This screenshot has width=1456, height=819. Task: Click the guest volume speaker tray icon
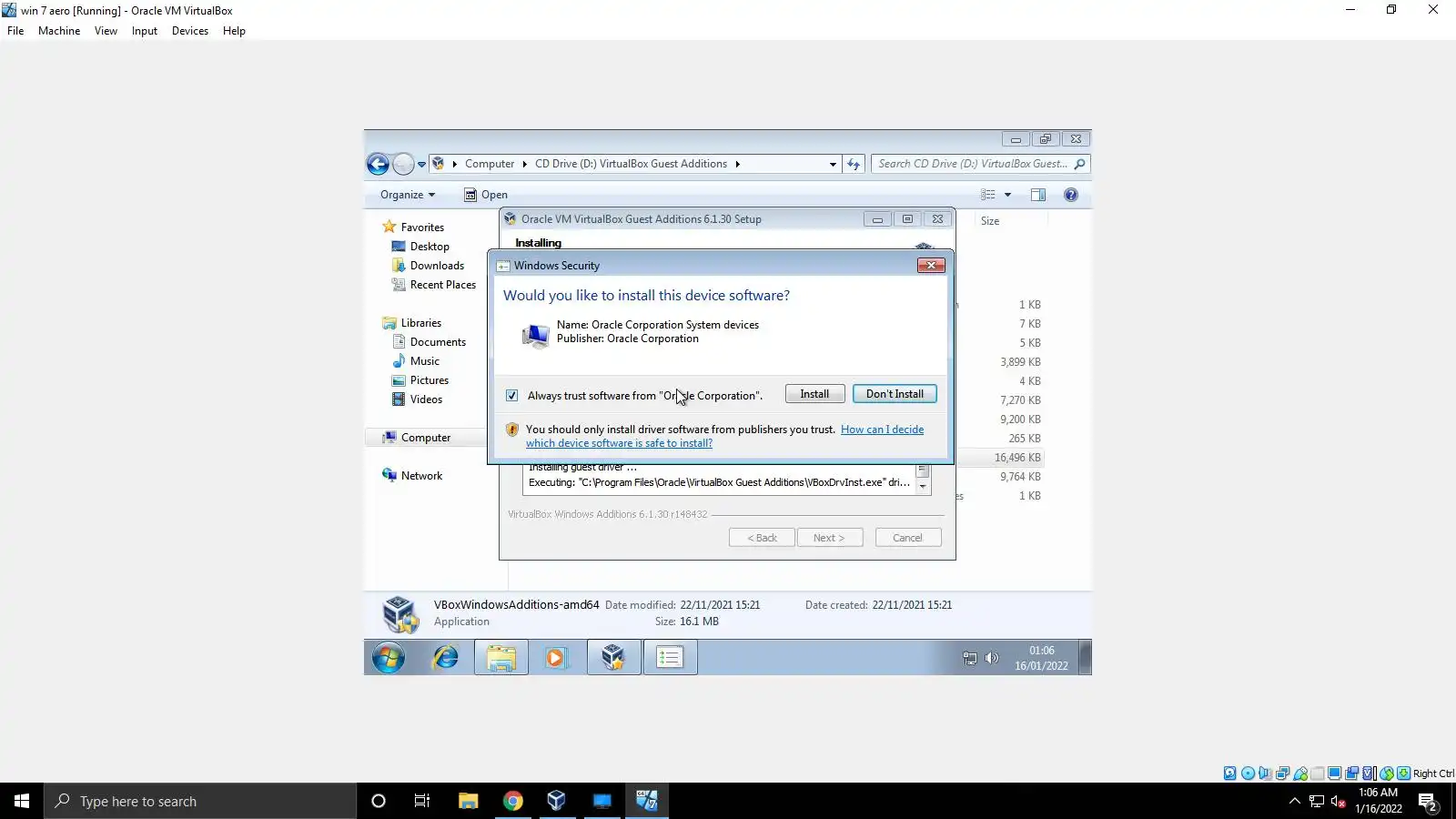tap(992, 658)
